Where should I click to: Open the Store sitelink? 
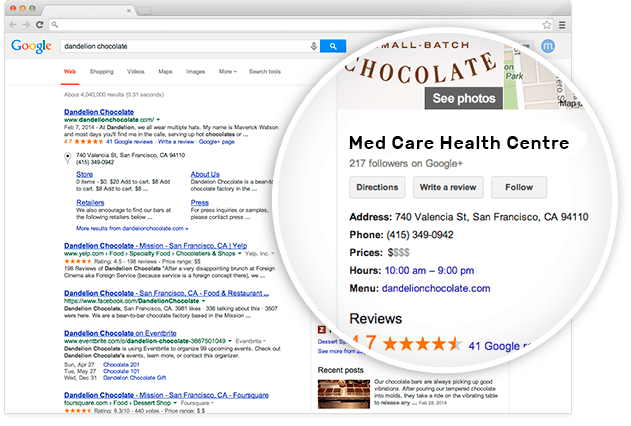(x=85, y=174)
